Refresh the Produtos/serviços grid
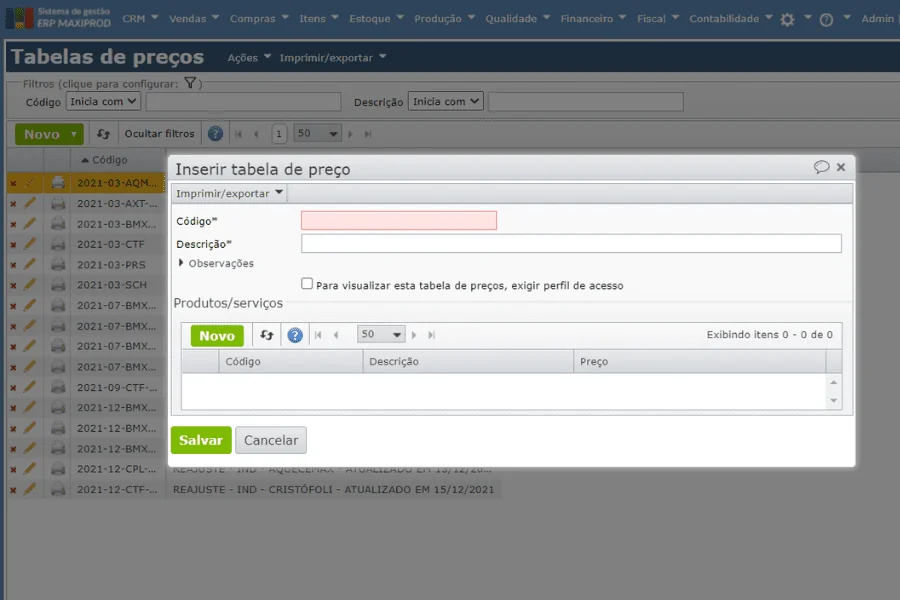Screen dimensions: 900x600 (266, 335)
